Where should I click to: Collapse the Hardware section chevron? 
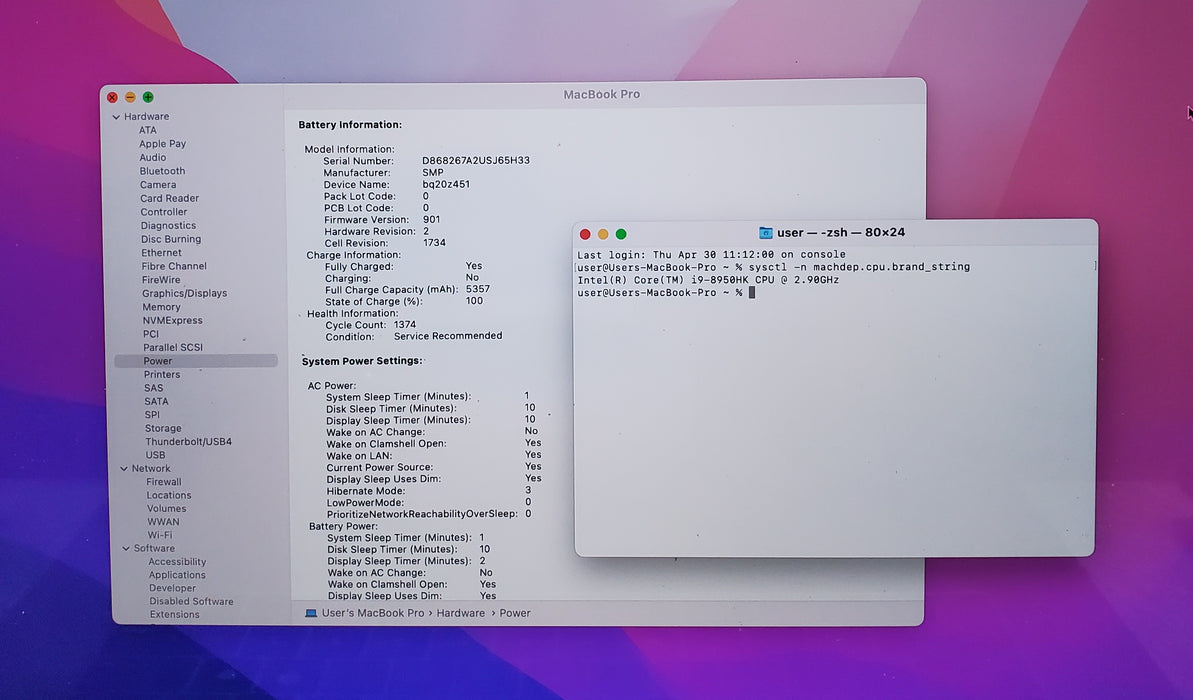(x=116, y=117)
